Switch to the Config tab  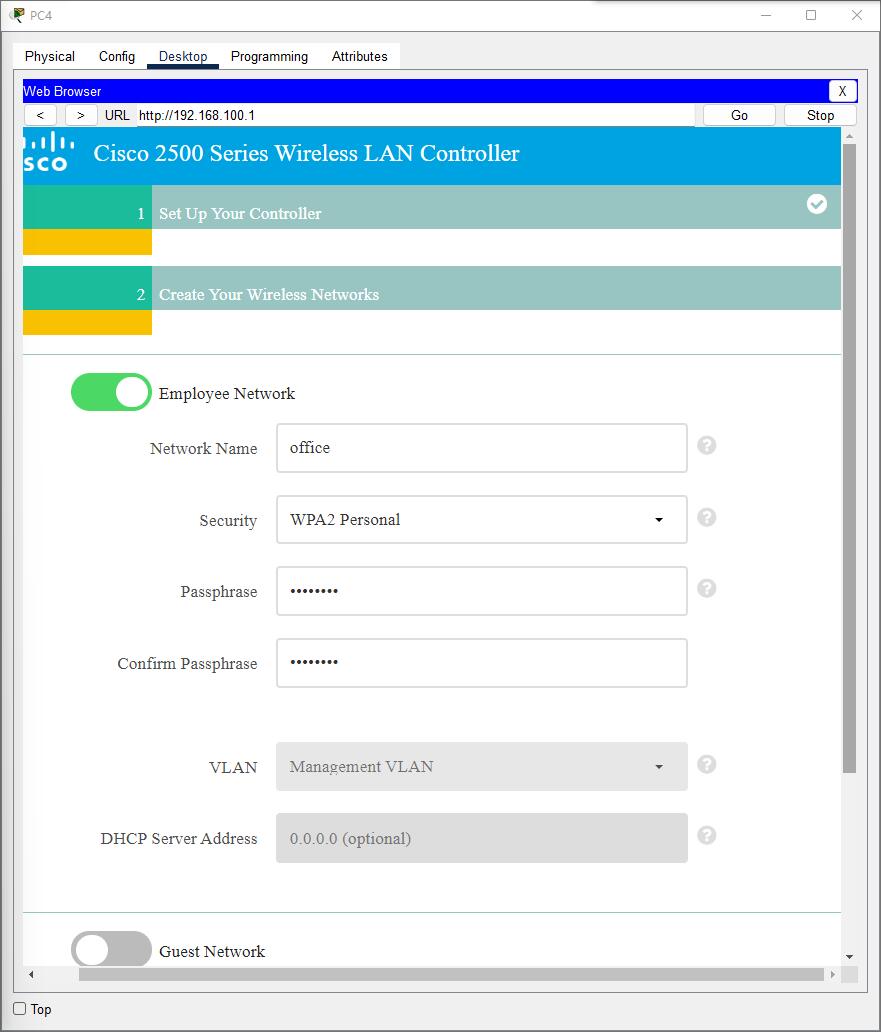(116, 57)
